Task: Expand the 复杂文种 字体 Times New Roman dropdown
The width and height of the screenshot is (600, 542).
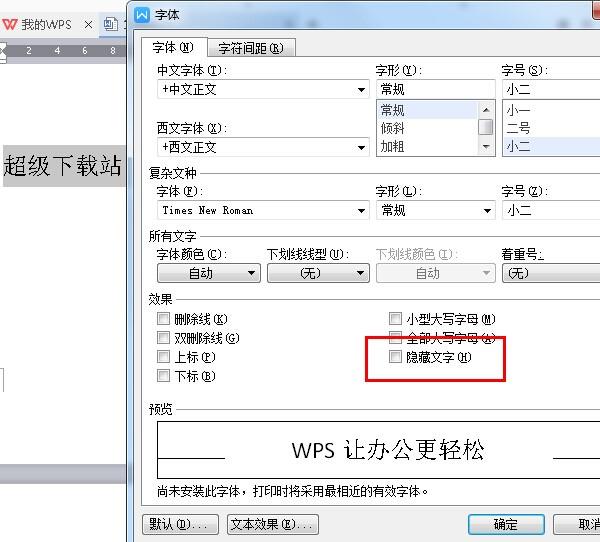Action: click(361, 211)
